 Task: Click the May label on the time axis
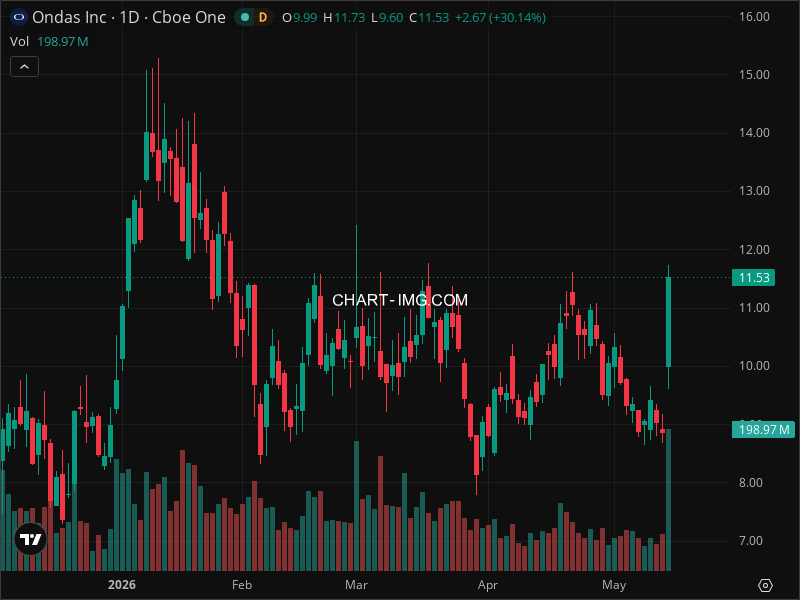click(614, 585)
